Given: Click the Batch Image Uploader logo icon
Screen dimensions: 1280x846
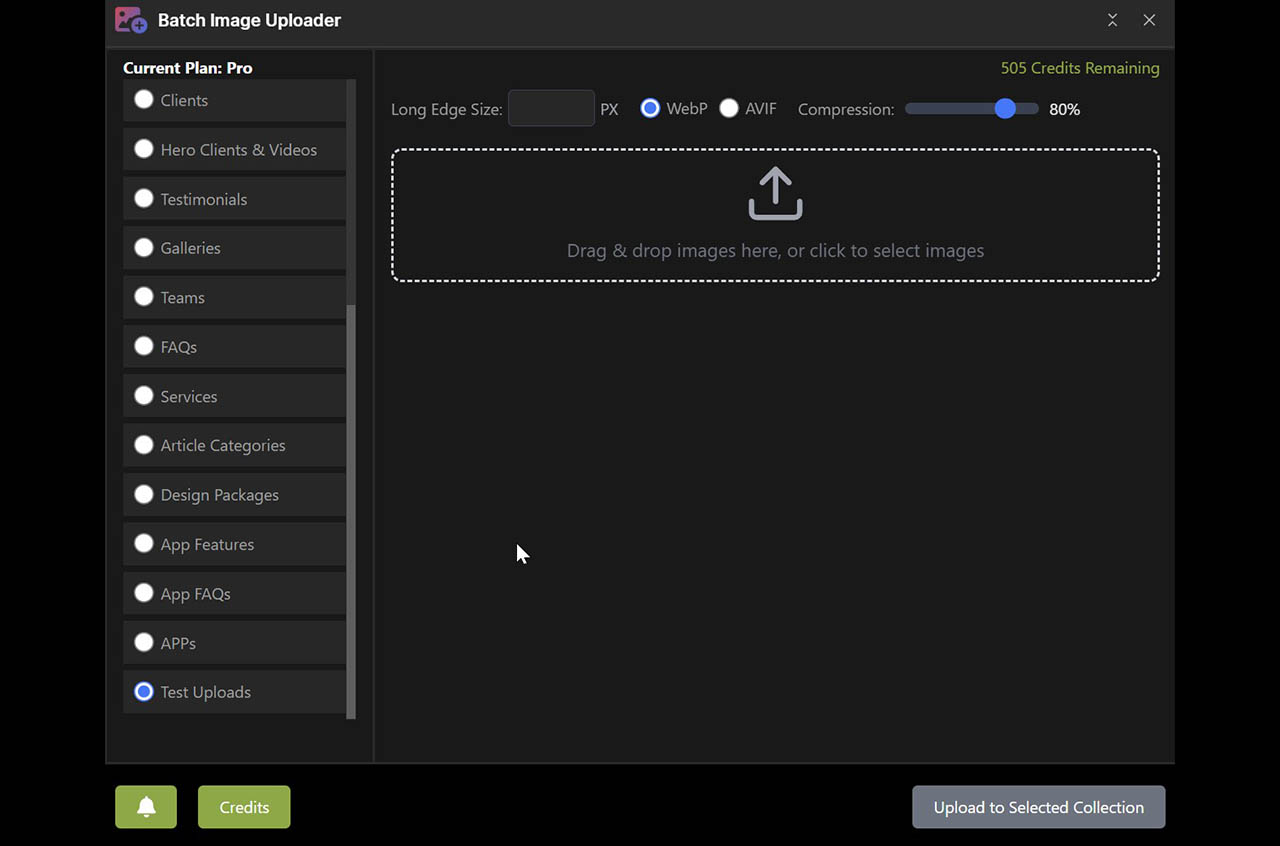Looking at the screenshot, I should (131, 20).
